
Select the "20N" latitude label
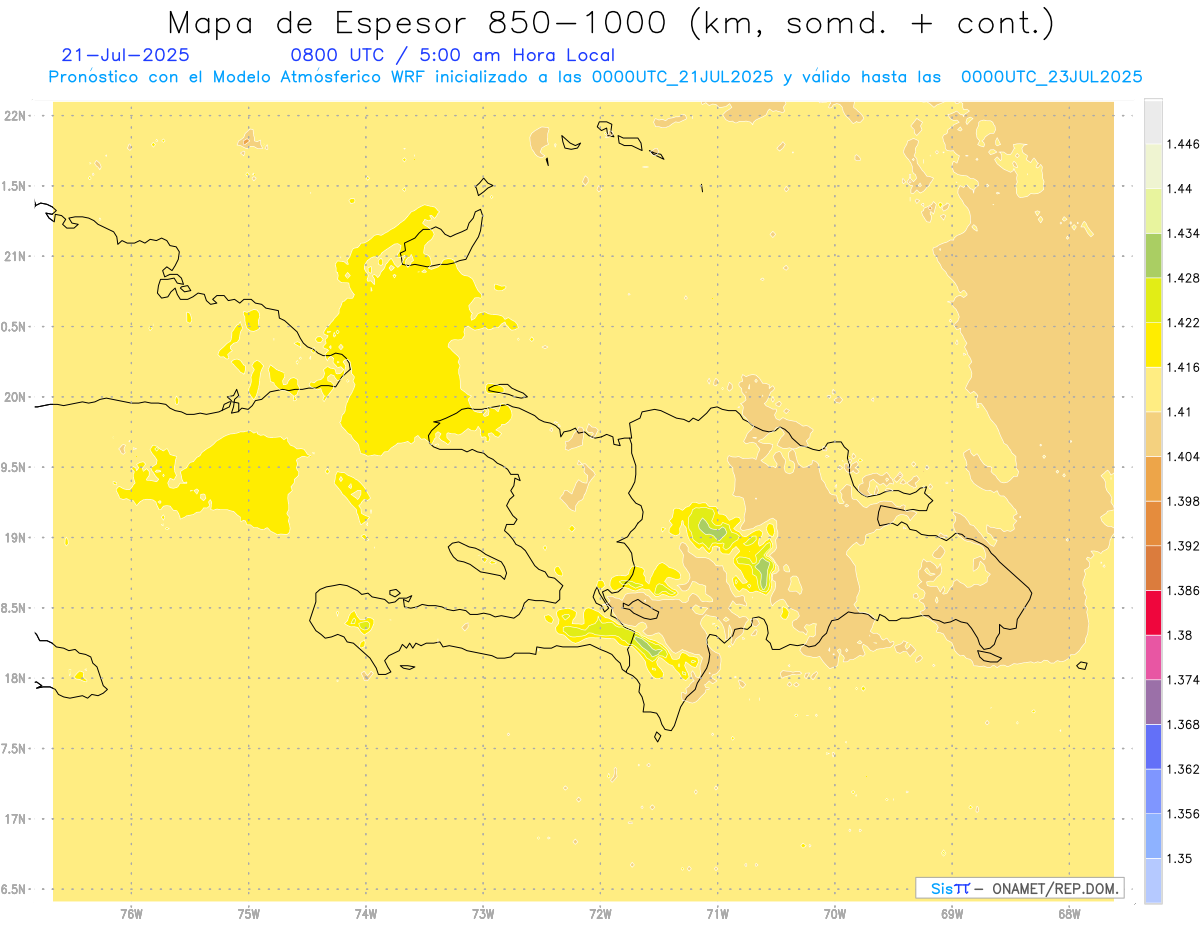point(15,397)
